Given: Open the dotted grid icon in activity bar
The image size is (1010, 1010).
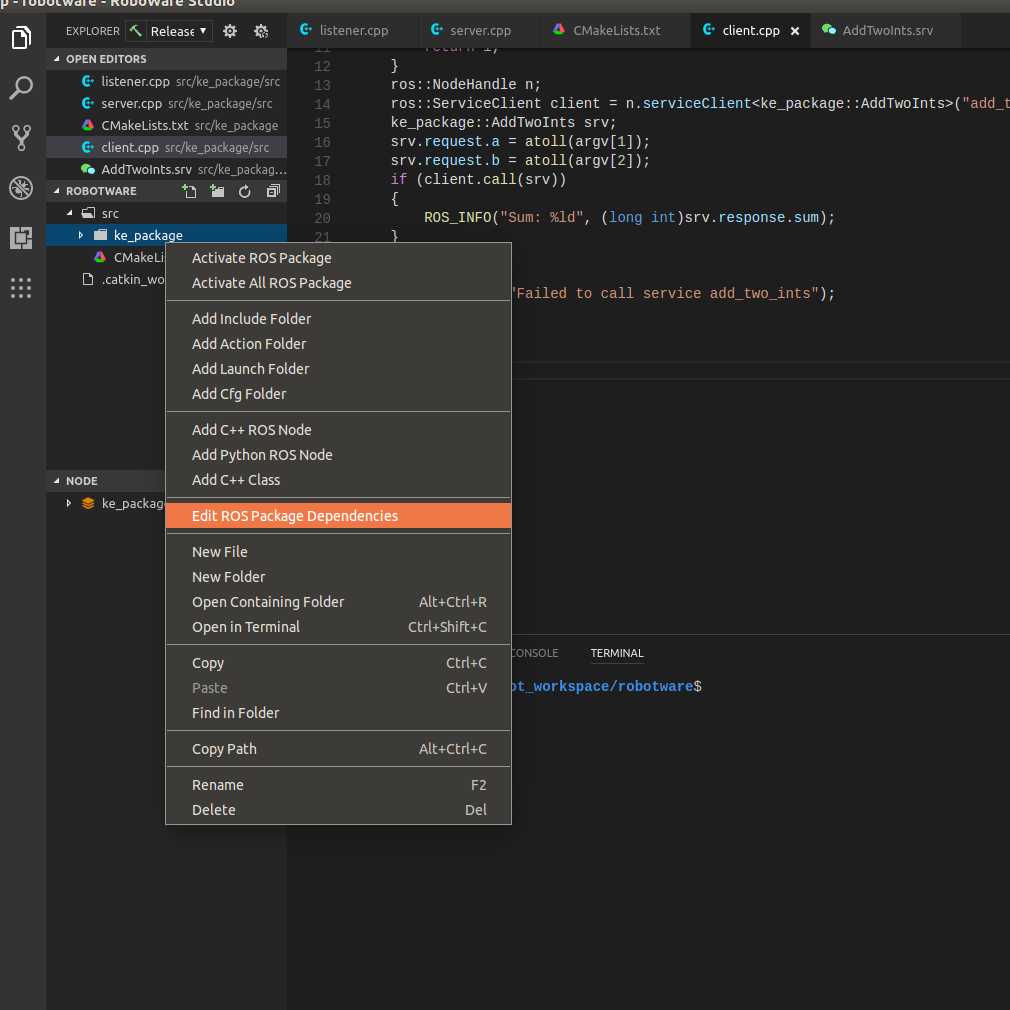Looking at the screenshot, I should point(21,288).
